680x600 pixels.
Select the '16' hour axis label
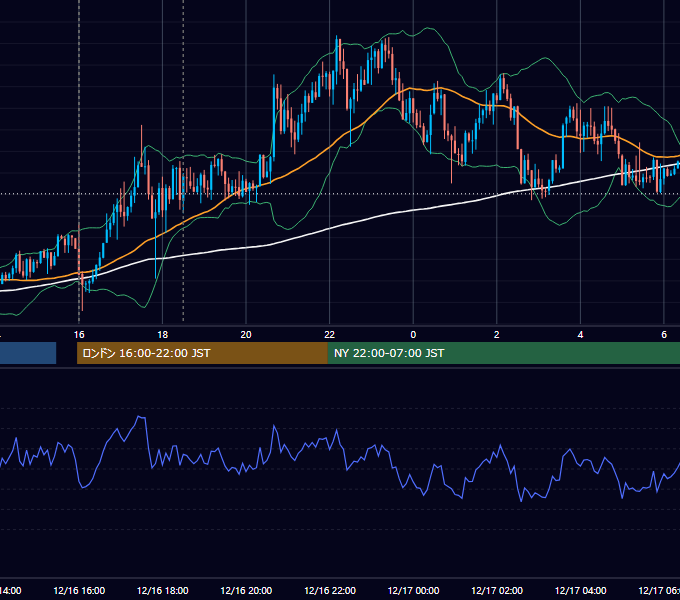point(79,335)
